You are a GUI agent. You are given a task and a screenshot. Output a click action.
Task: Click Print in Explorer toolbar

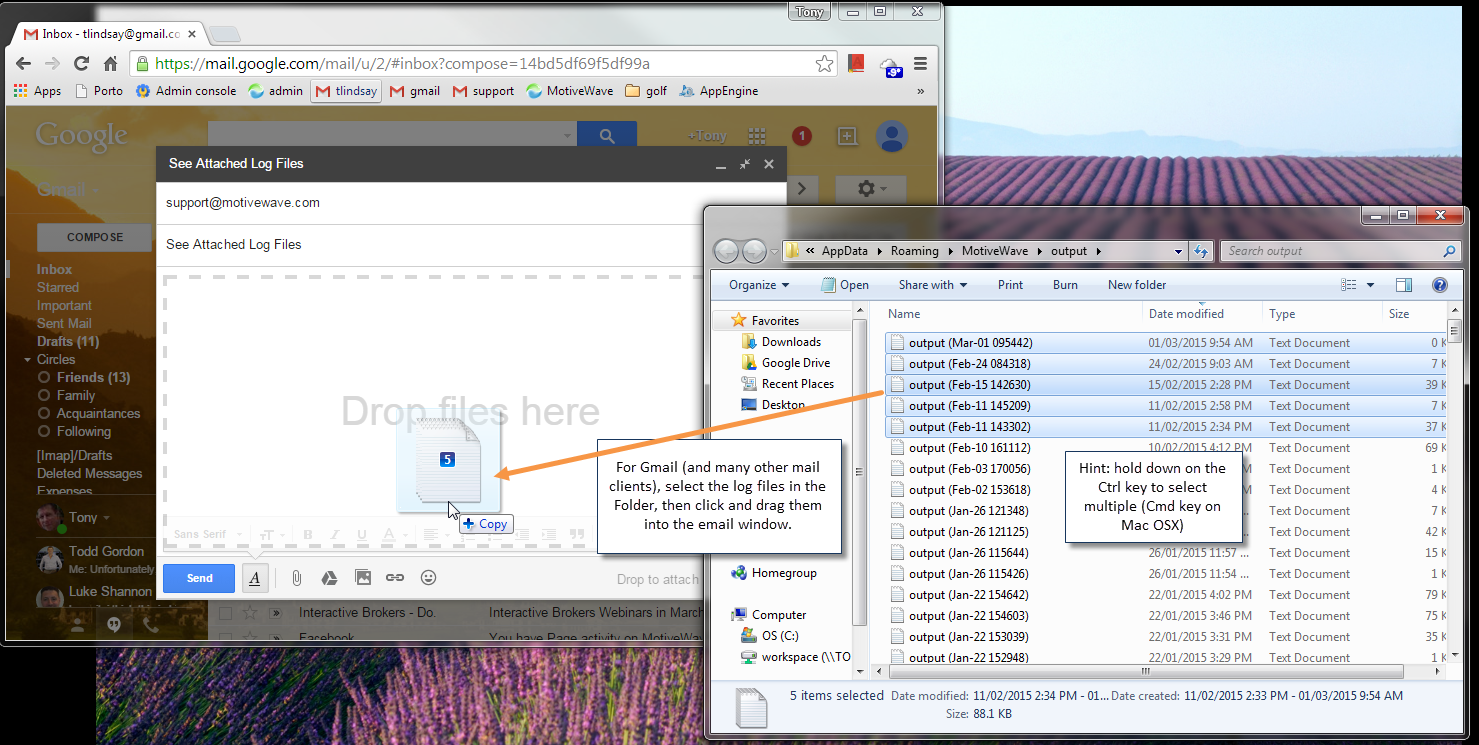pyautogui.click(x=1010, y=285)
